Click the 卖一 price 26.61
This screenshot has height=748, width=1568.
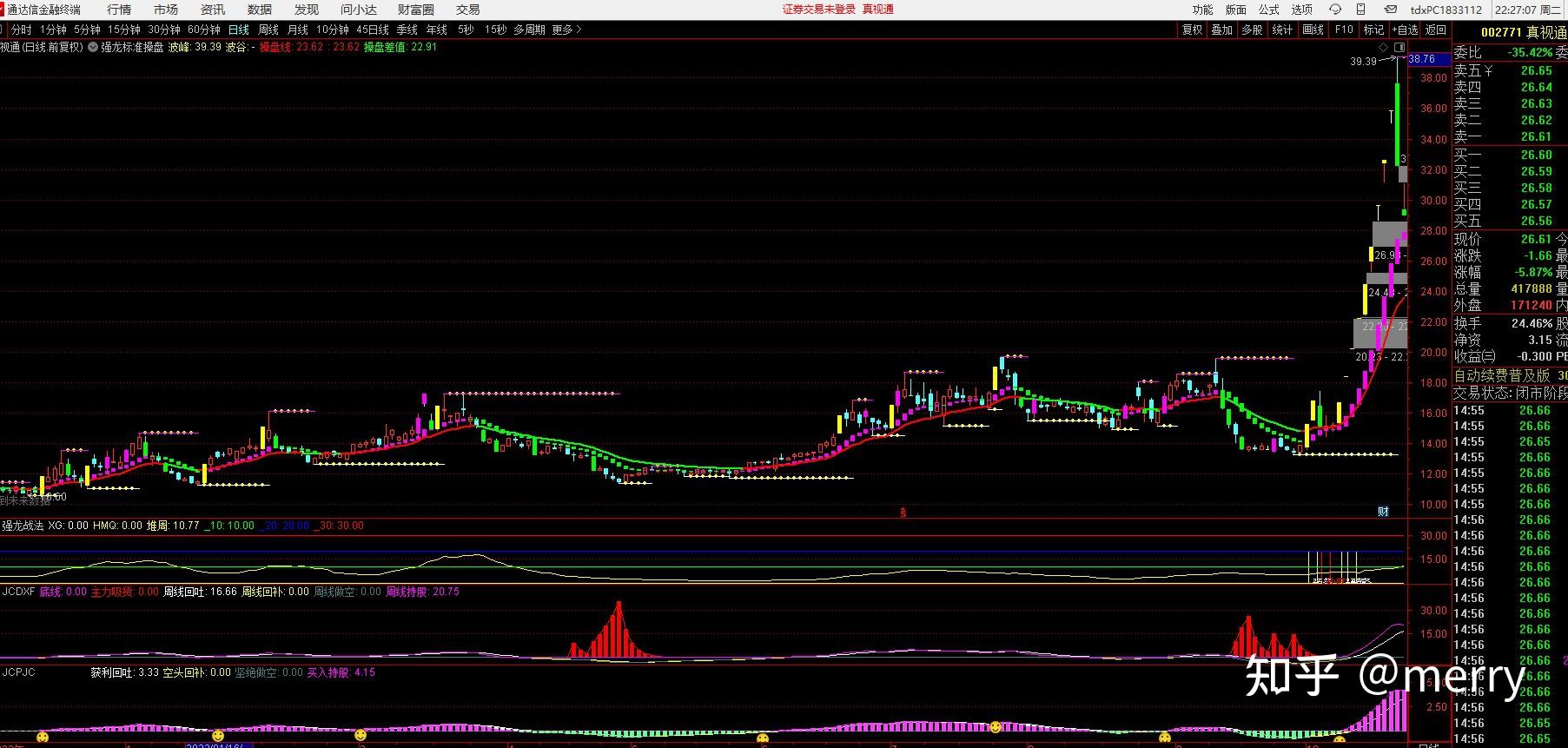coord(1536,136)
